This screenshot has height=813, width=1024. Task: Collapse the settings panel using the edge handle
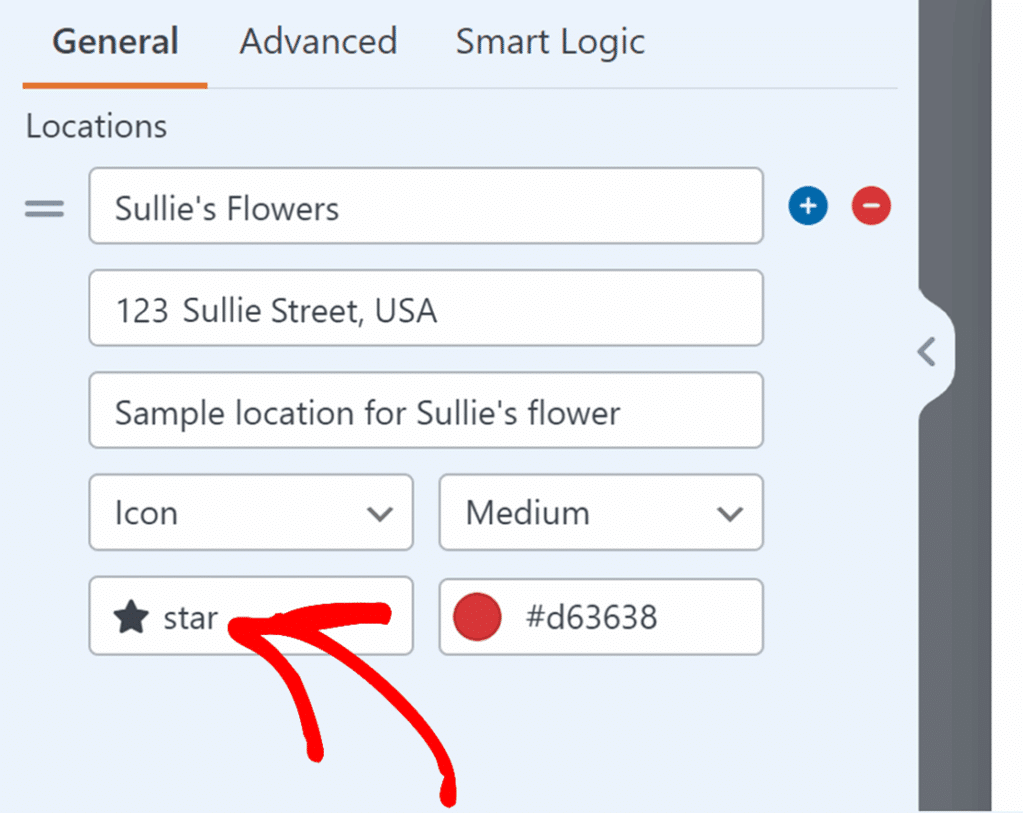pyautogui.click(x=926, y=352)
